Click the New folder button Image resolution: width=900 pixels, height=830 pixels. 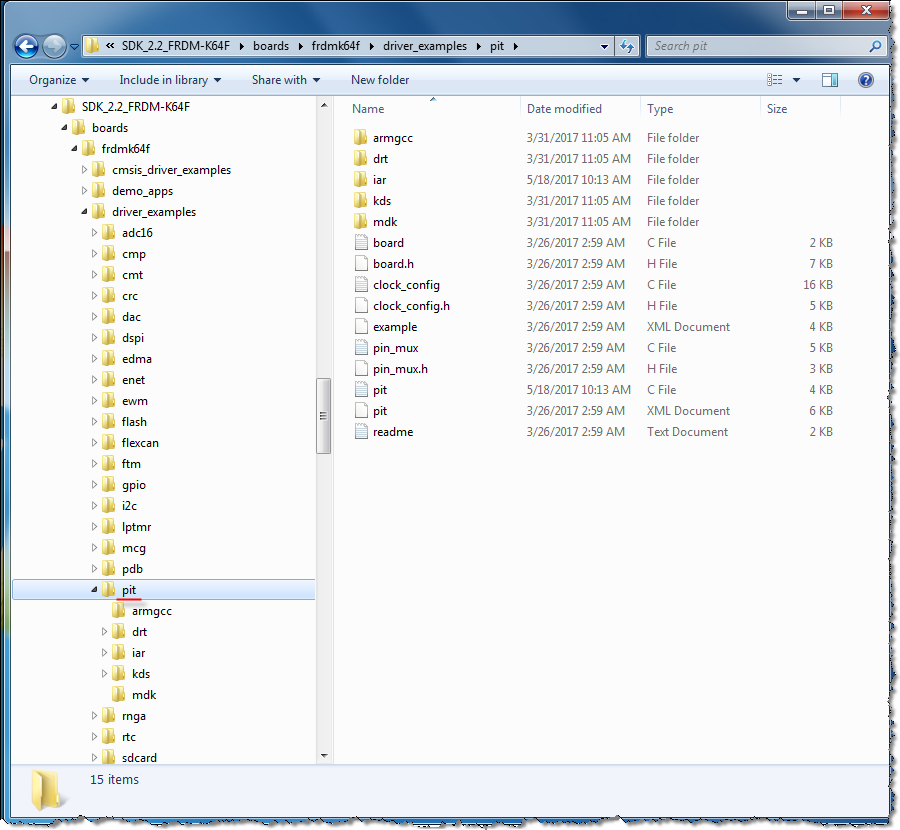coord(379,79)
